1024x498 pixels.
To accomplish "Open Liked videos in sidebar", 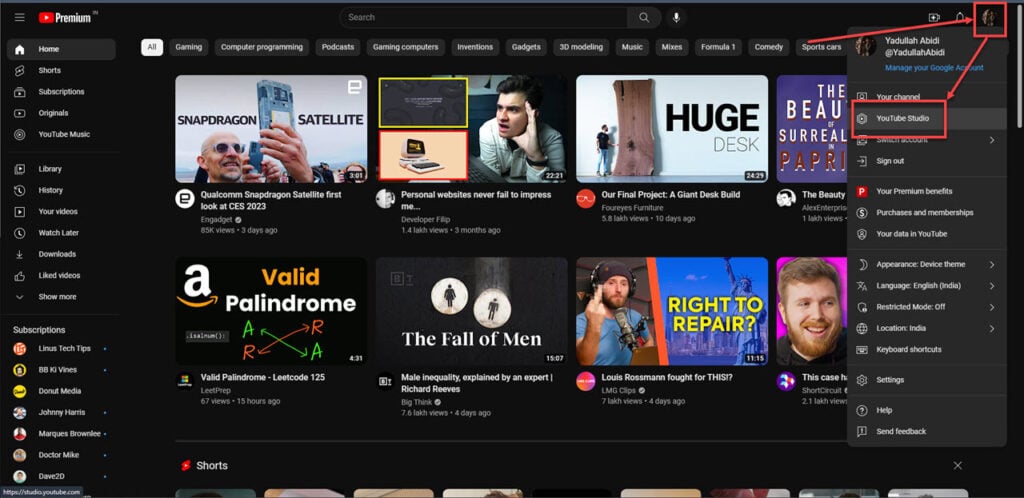I will [61, 275].
